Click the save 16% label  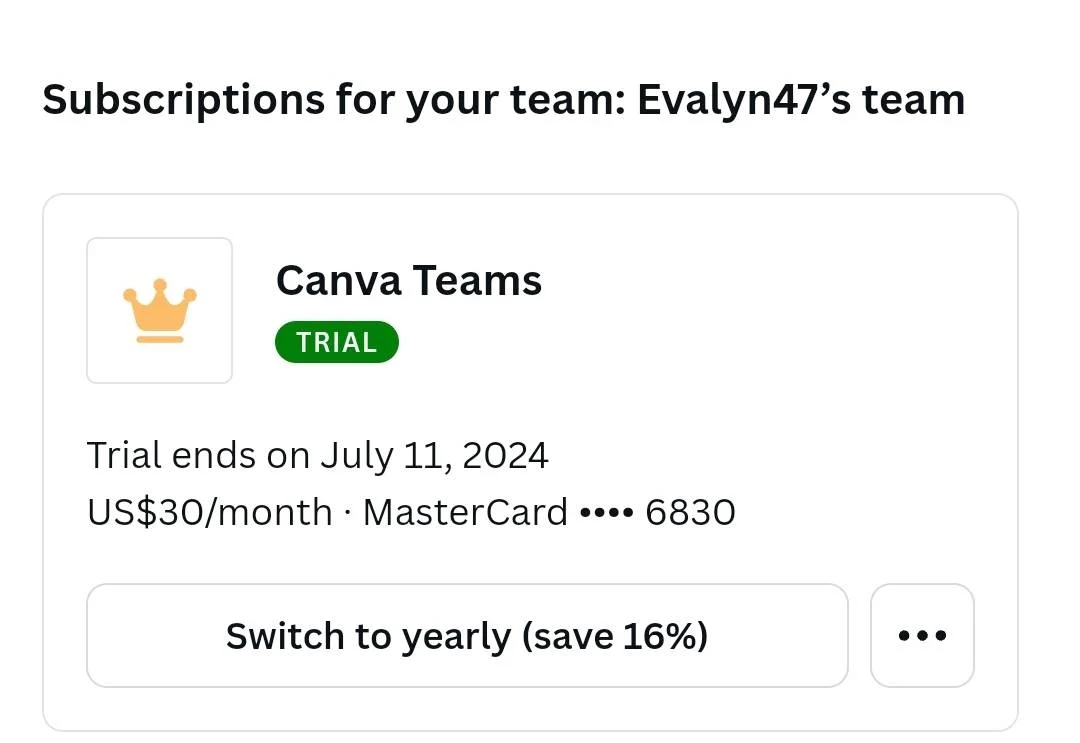click(x=615, y=636)
